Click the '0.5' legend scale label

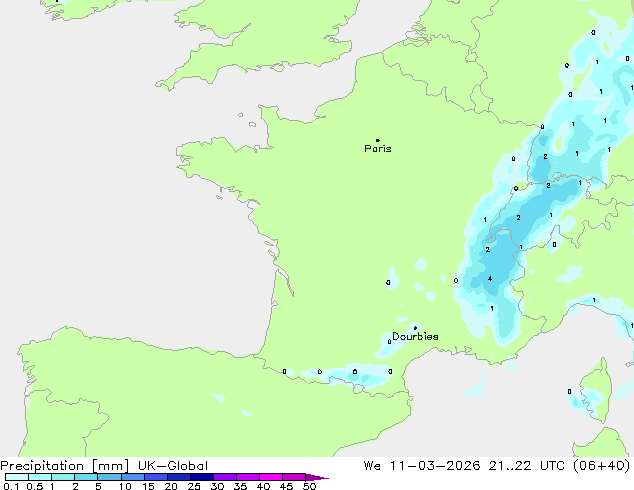(35, 486)
